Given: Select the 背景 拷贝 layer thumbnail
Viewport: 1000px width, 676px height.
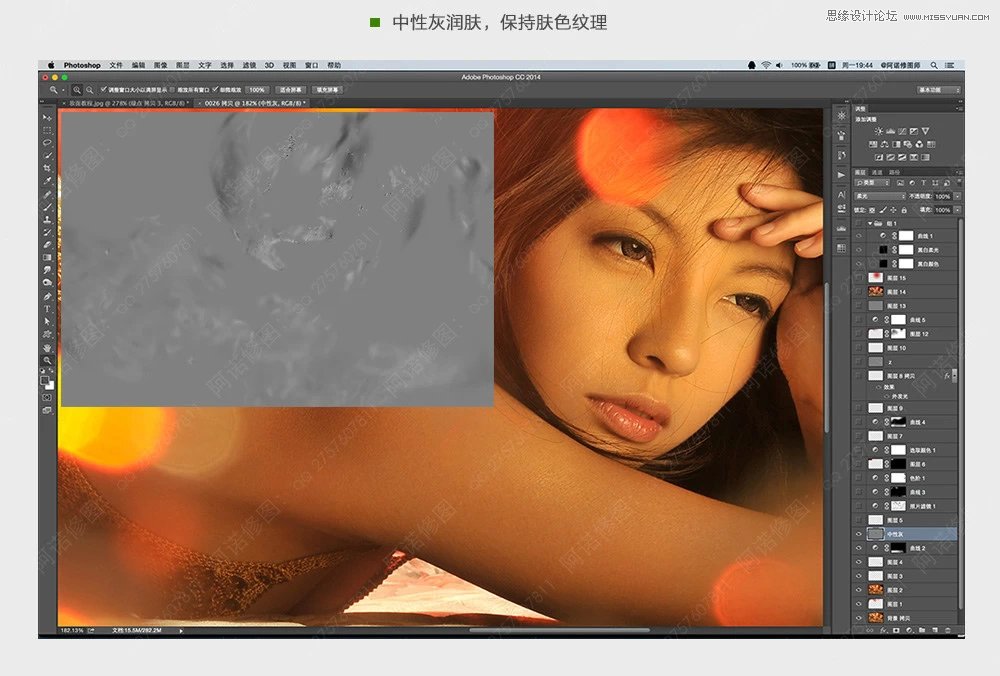Looking at the screenshot, I should (875, 618).
